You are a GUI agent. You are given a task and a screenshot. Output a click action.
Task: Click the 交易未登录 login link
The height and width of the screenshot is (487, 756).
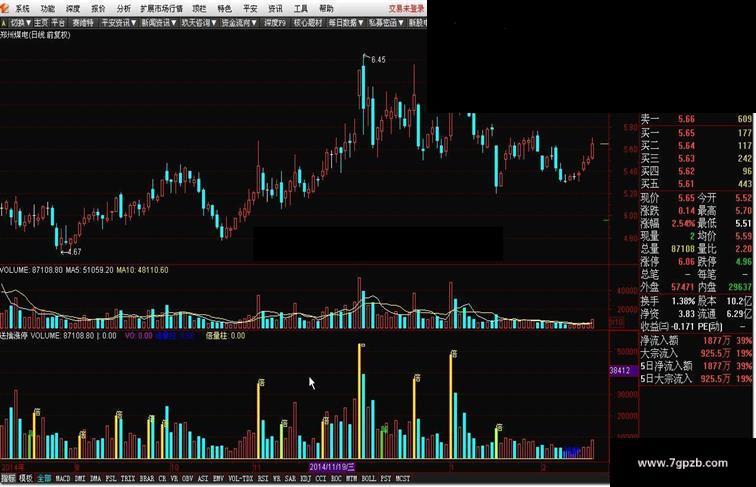click(x=406, y=9)
